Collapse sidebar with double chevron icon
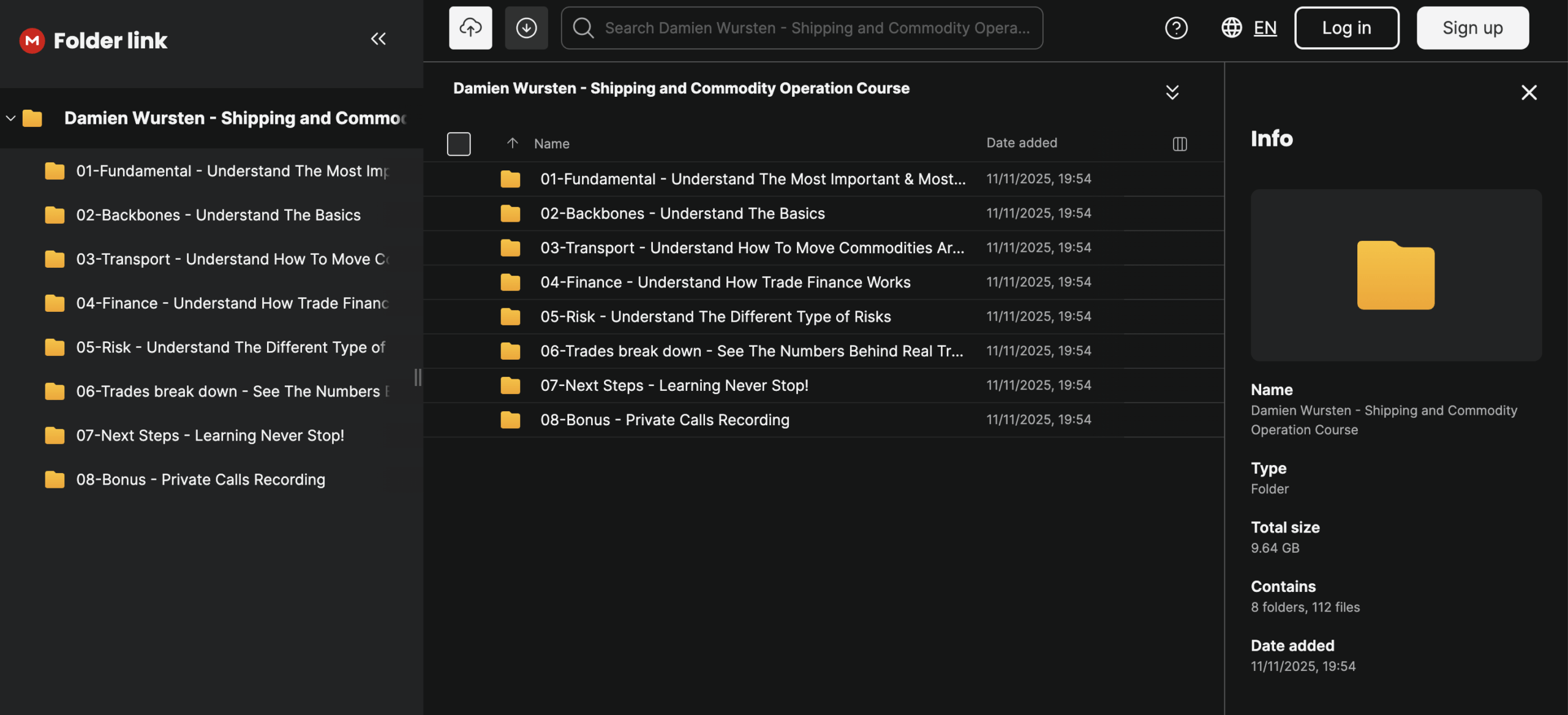Image resolution: width=1568 pixels, height=715 pixels. (378, 39)
